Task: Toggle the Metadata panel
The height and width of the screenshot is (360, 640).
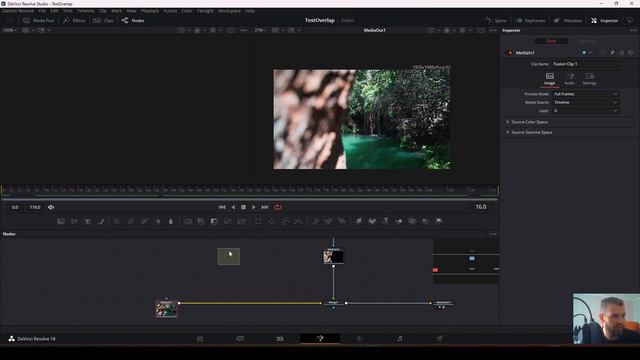Action: (x=568, y=20)
